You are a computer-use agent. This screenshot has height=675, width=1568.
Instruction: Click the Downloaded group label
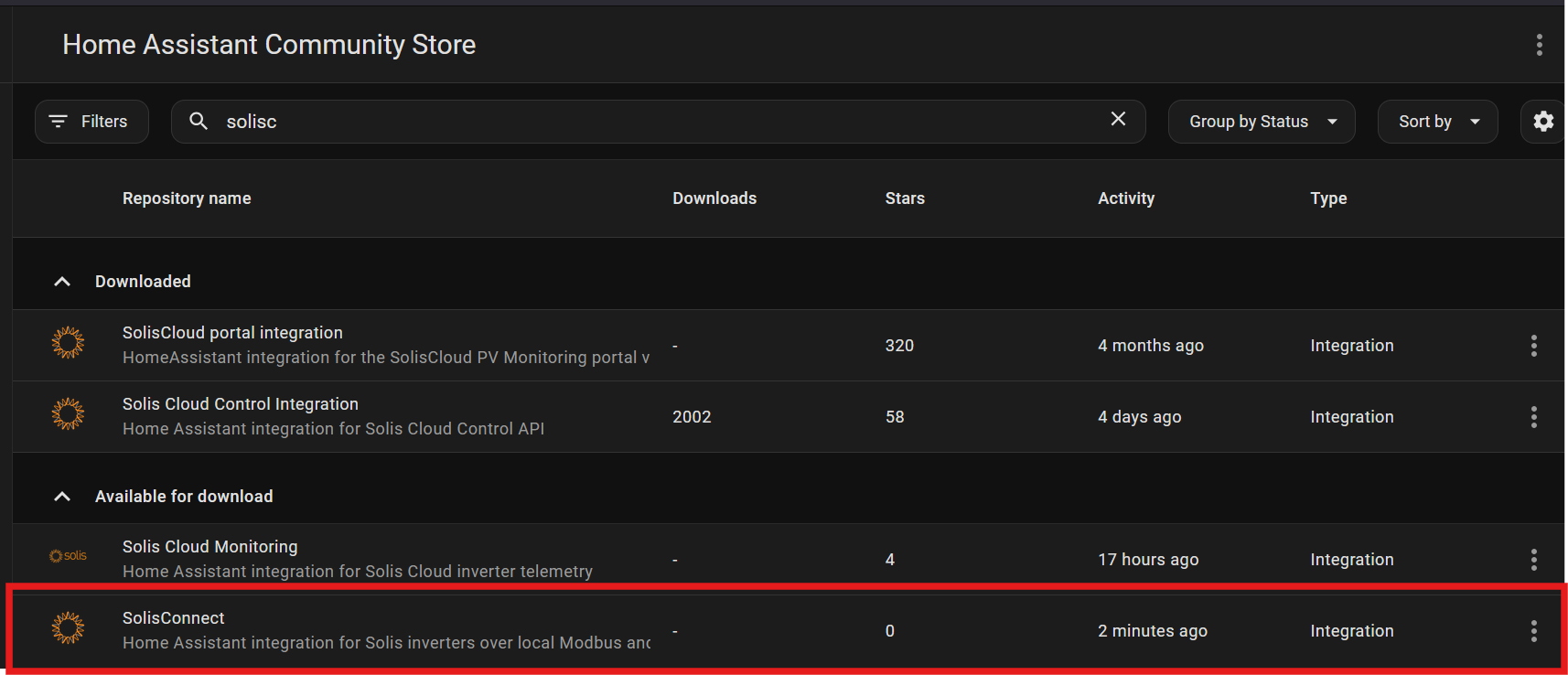(143, 282)
